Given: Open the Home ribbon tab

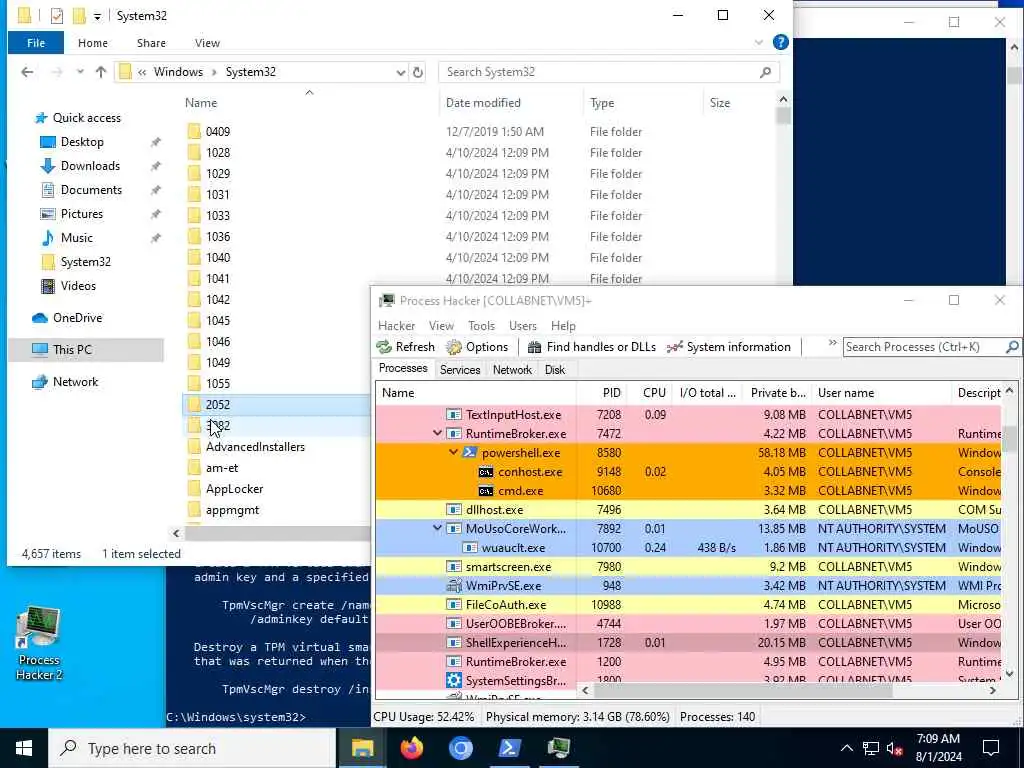Looking at the screenshot, I should pos(93,42).
